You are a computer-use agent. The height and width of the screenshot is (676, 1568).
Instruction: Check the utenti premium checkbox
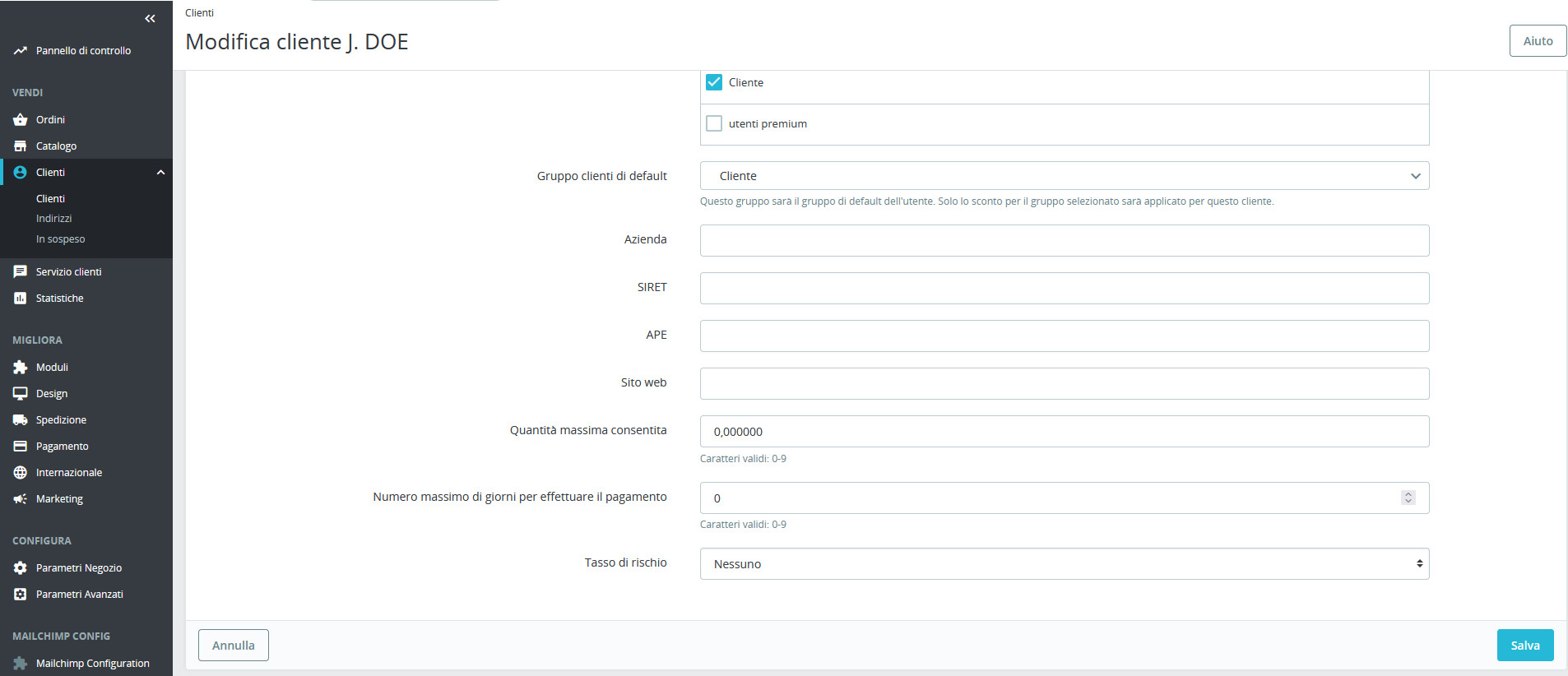point(714,123)
